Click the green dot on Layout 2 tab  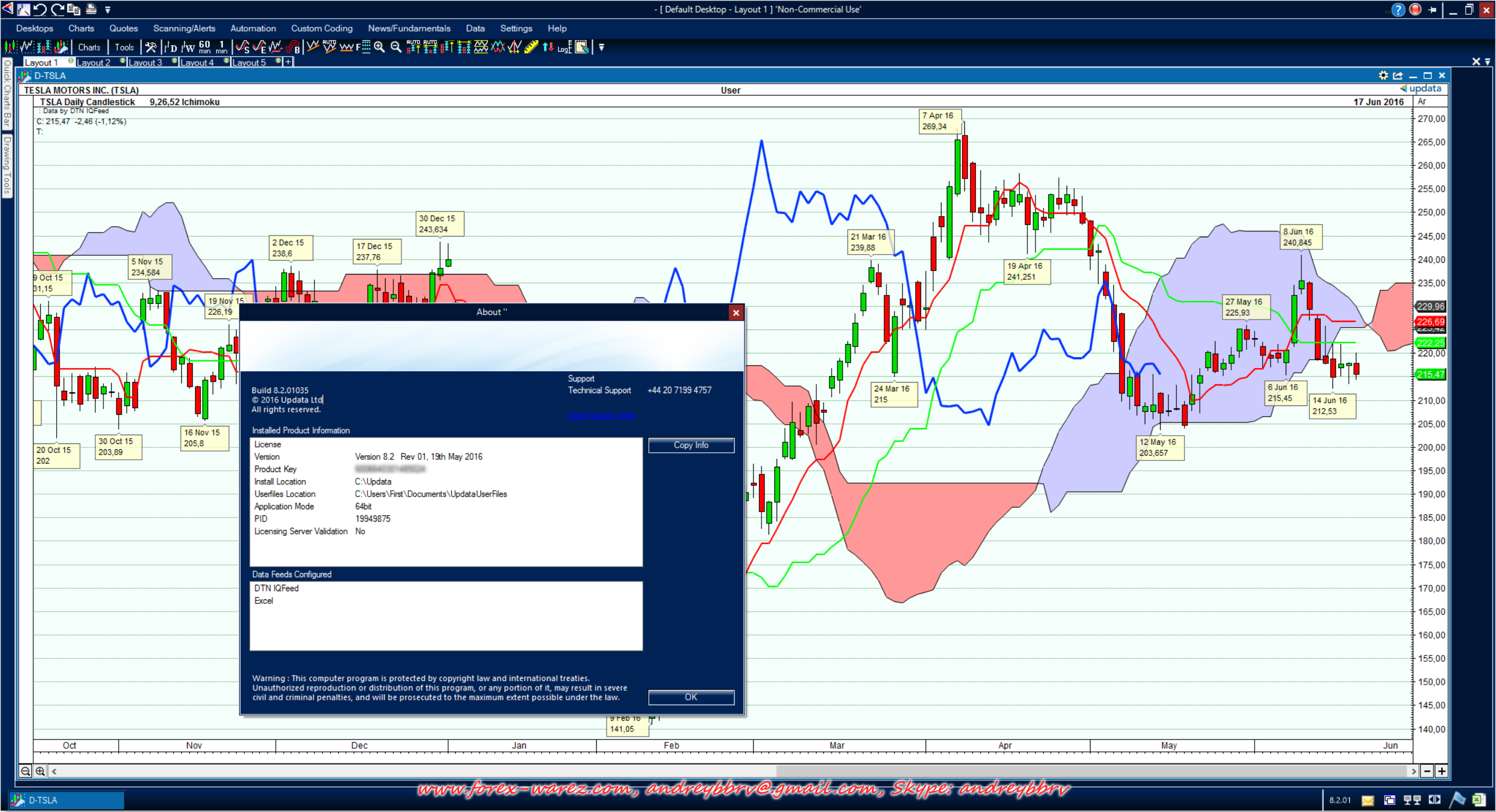tap(123, 61)
